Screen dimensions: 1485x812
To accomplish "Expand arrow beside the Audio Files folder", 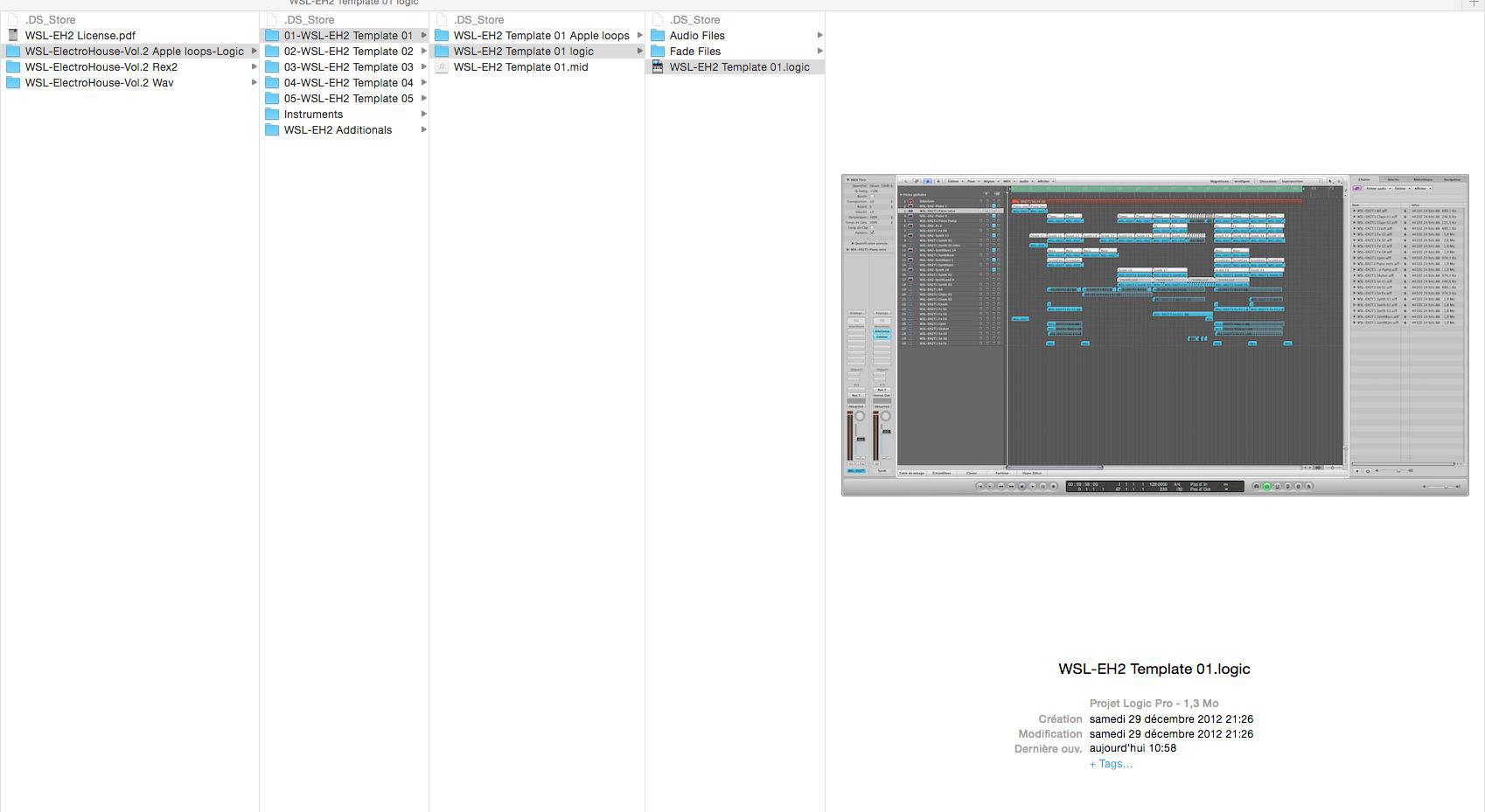I will pos(819,36).
